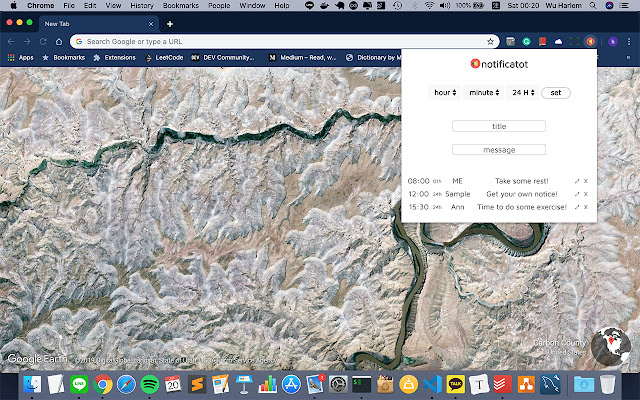Edit the 08:00 'Take some rest!' notice
Image resolution: width=640 pixels, height=400 pixels.
[x=577, y=181]
